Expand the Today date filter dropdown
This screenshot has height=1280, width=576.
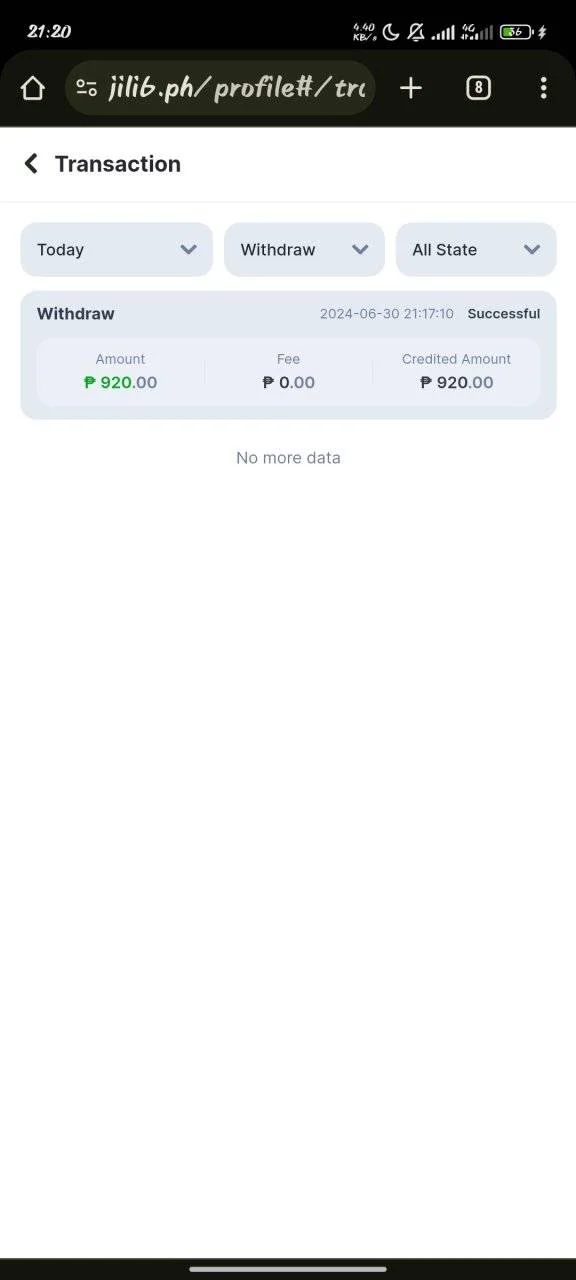coord(117,249)
